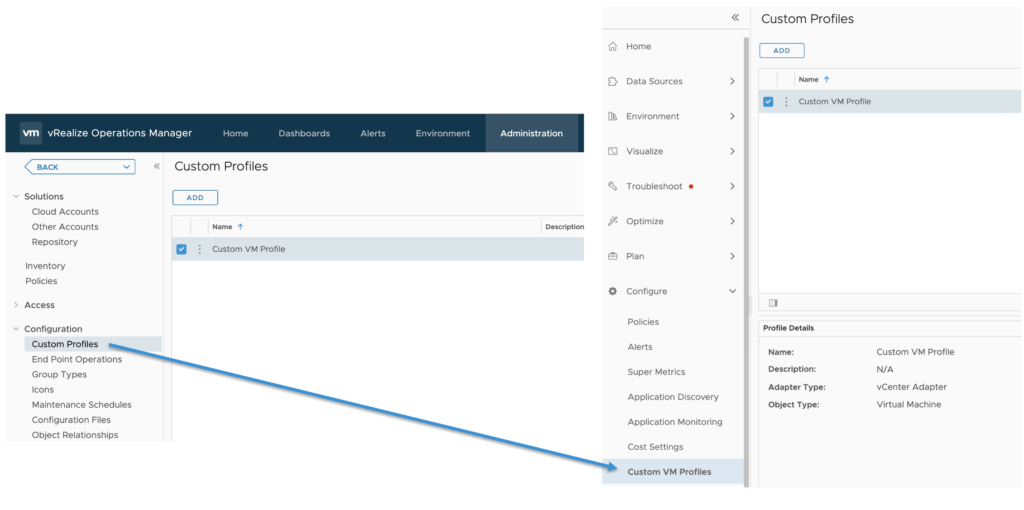Expand the Data Sources submenu chevron
This screenshot has width=1024, height=510.
732,82
